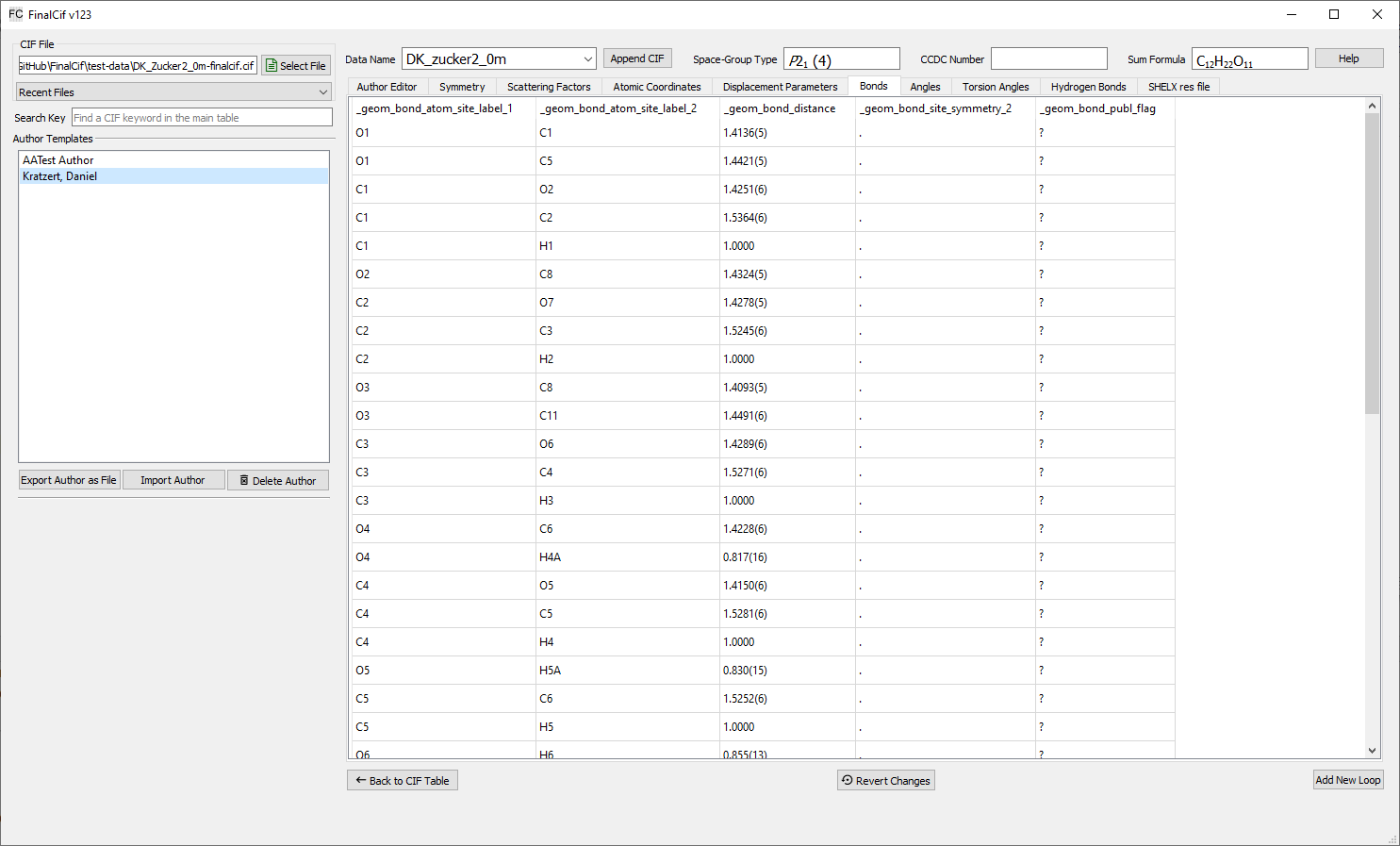Click the Help button
Image resolution: width=1400 pixels, height=846 pixels.
point(1349,58)
